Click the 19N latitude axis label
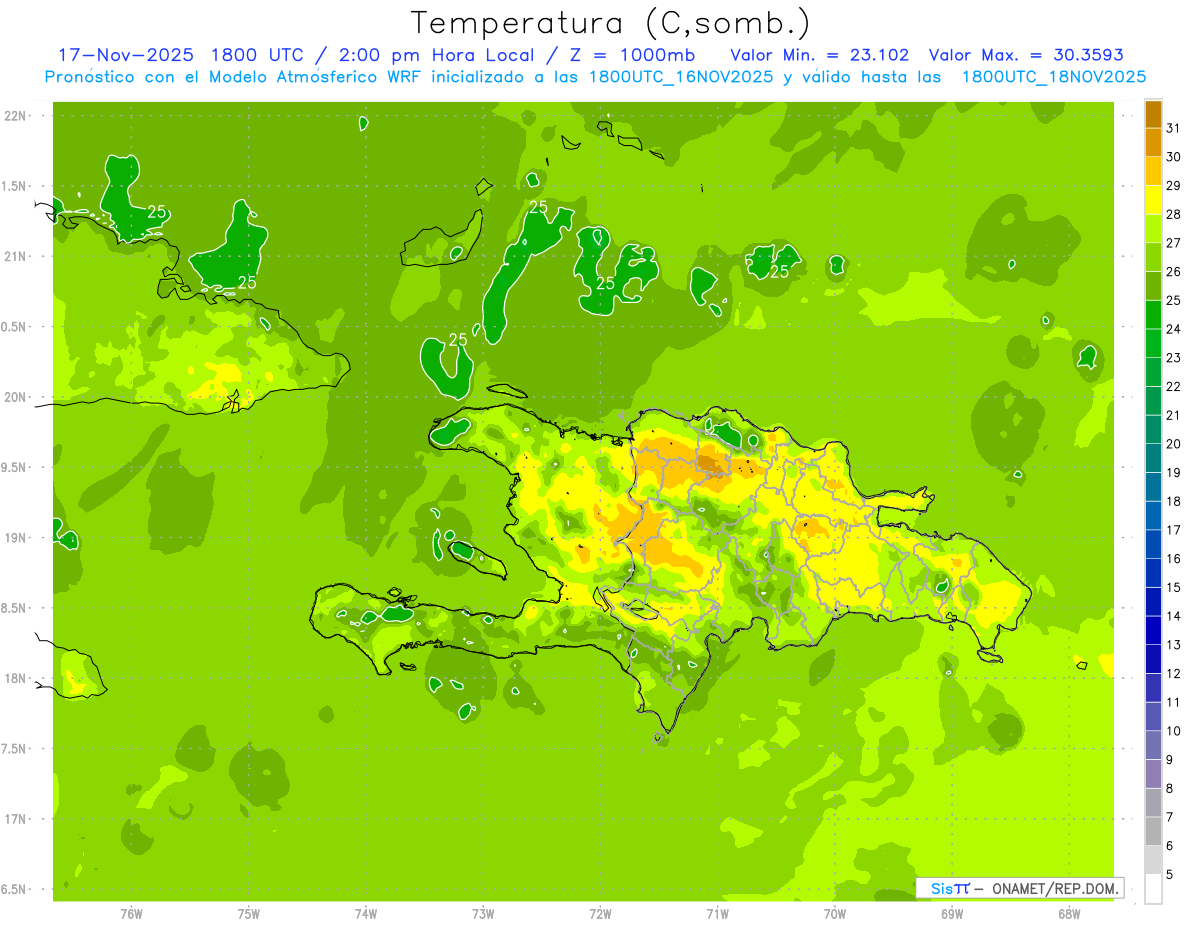 pyautogui.click(x=17, y=538)
